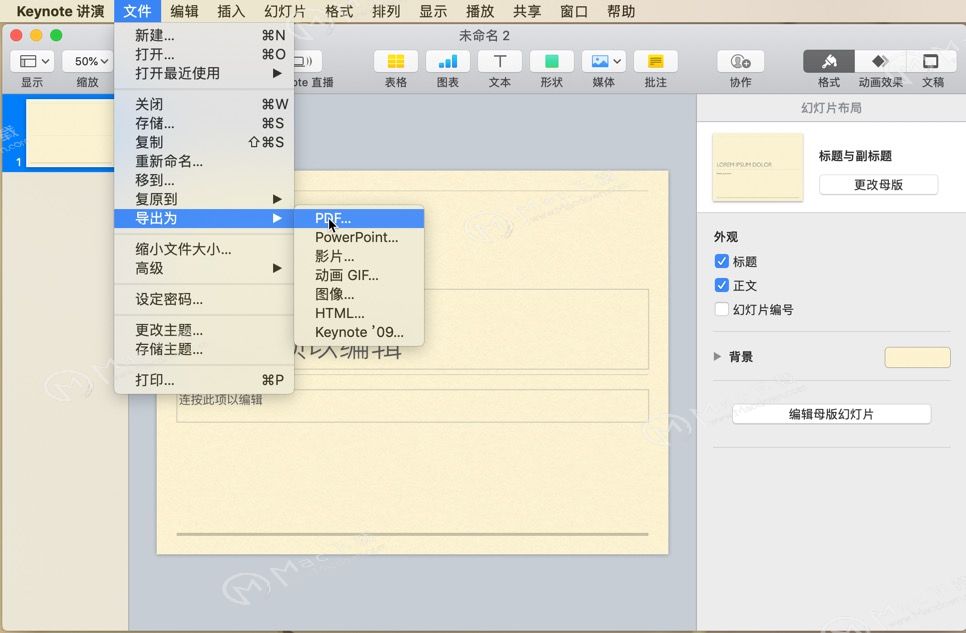The image size is (966, 633).
Task: Insert a table with the 表格 icon
Action: click(396, 61)
